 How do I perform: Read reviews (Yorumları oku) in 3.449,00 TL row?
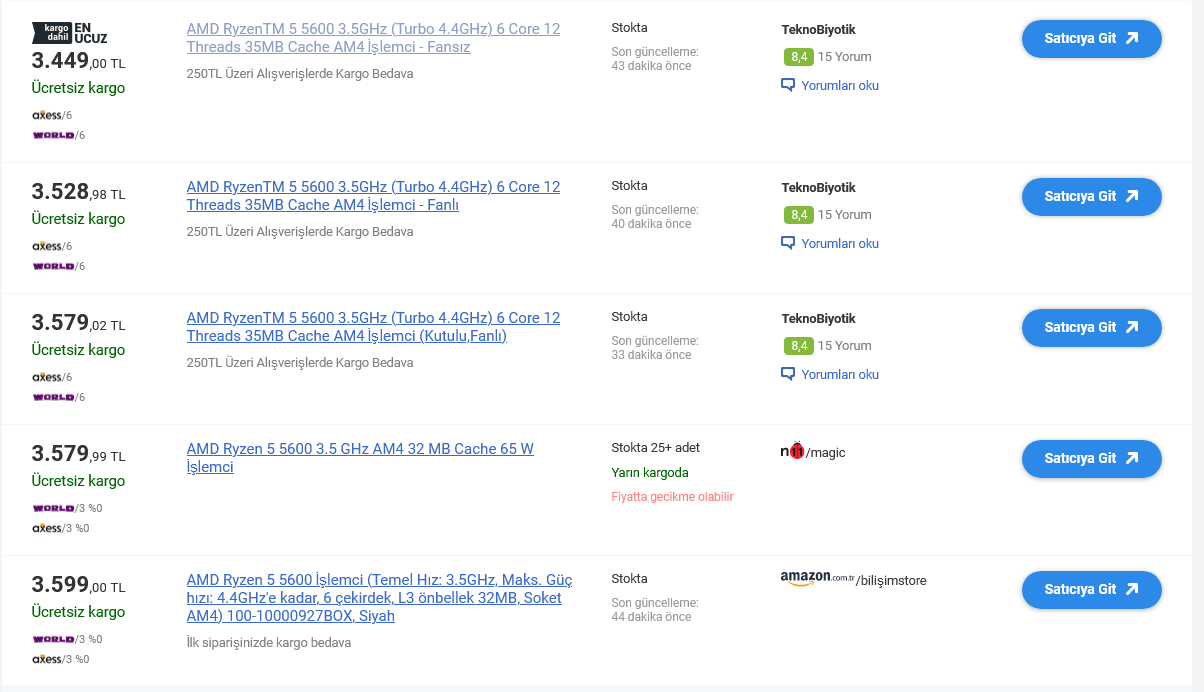pyautogui.click(x=830, y=86)
